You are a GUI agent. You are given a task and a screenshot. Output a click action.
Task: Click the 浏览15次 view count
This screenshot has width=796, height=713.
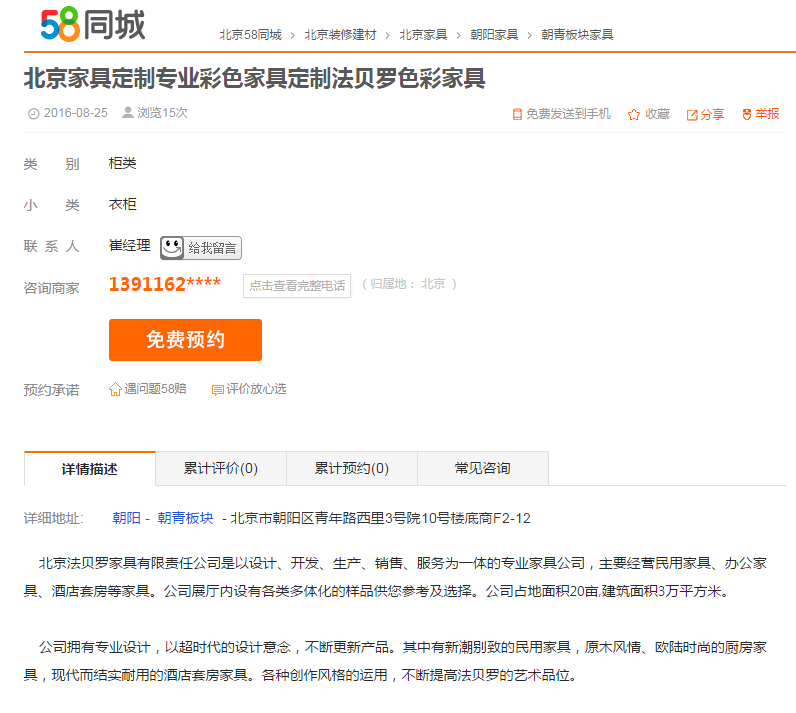coord(162,113)
